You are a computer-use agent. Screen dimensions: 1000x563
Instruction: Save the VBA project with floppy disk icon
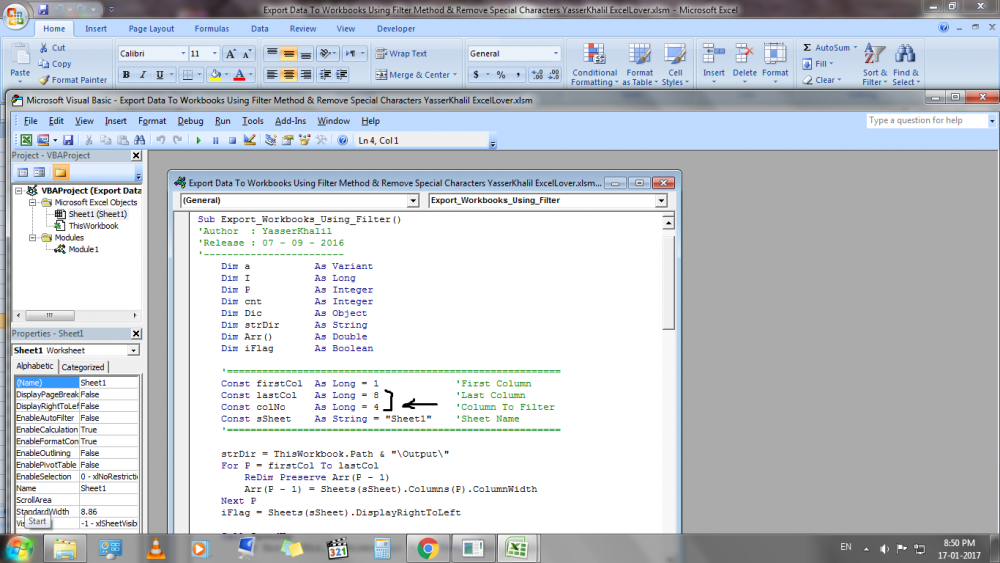coord(68,140)
